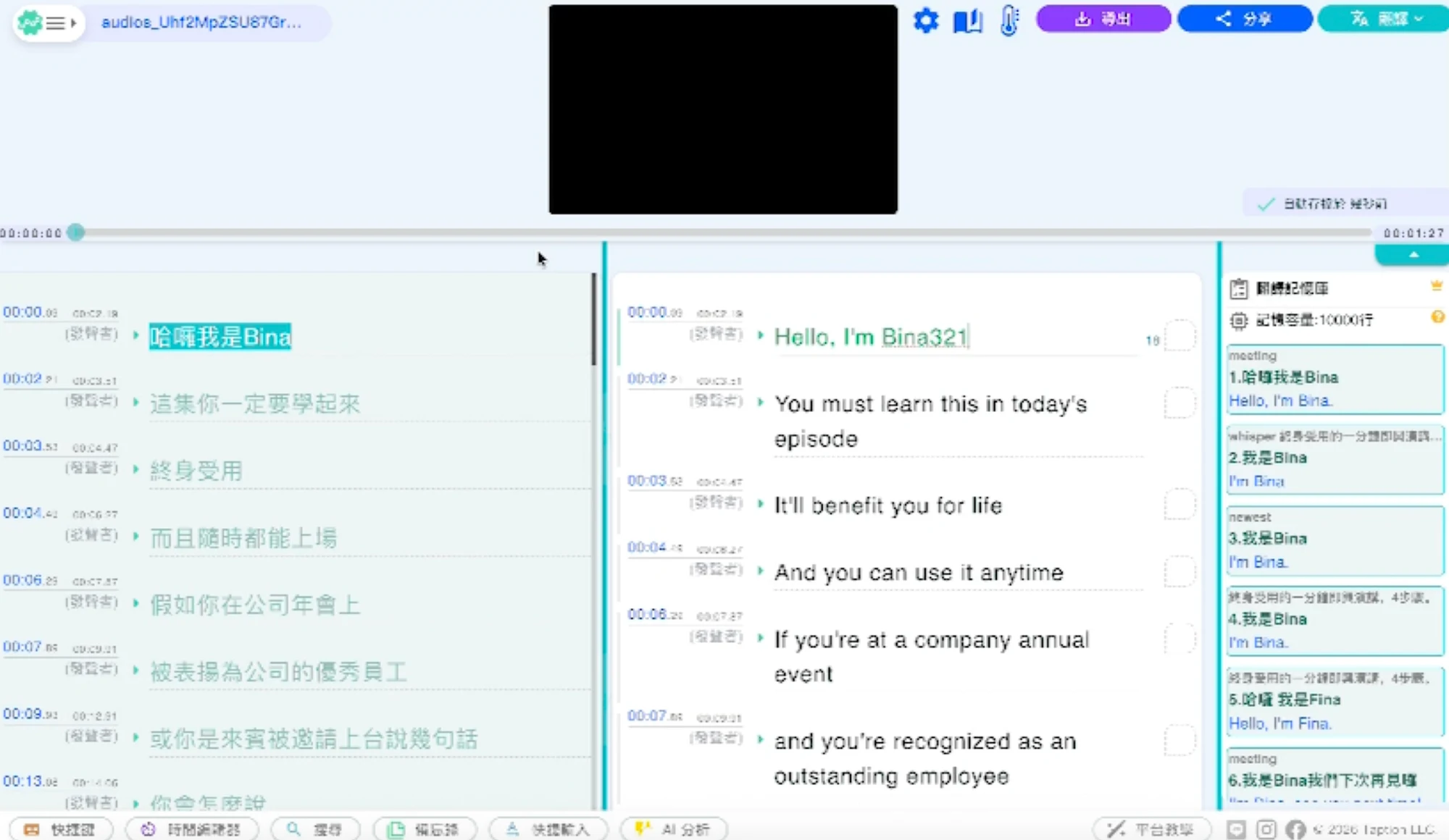This screenshot has height=840, width=1449.
Task: Click the black video preview area
Action: click(723, 109)
